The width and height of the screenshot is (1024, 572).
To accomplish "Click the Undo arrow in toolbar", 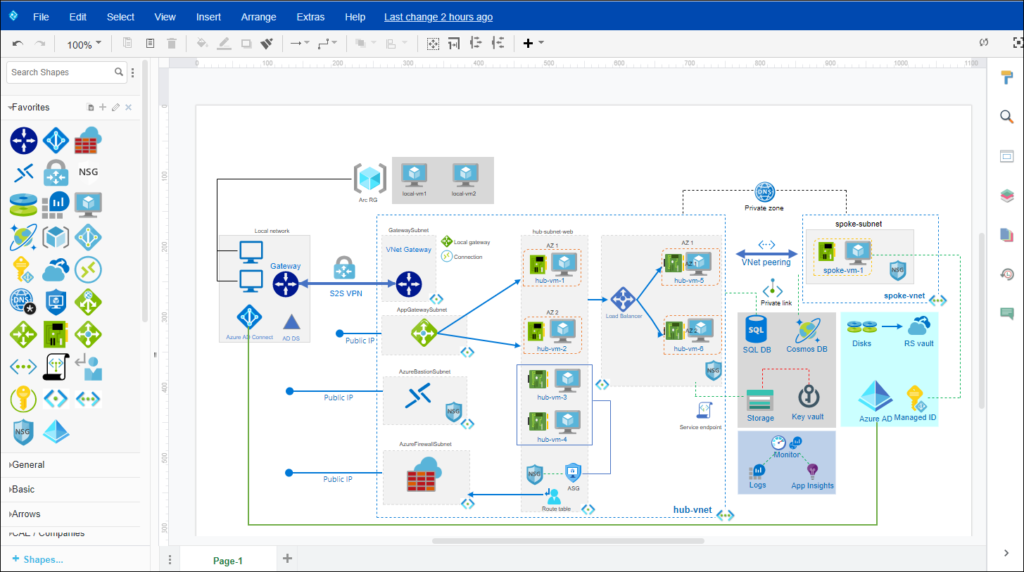I will 18,43.
